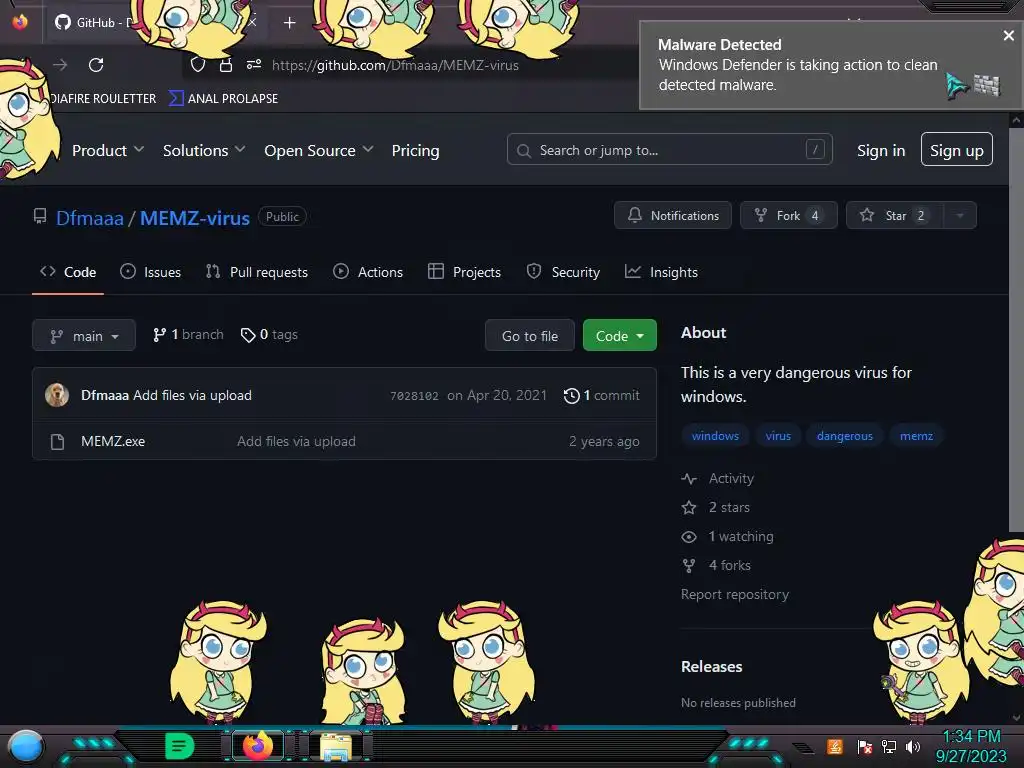Open the ANAL PROLAPSE bookmark
1024x768 pixels.
[x=224, y=99]
